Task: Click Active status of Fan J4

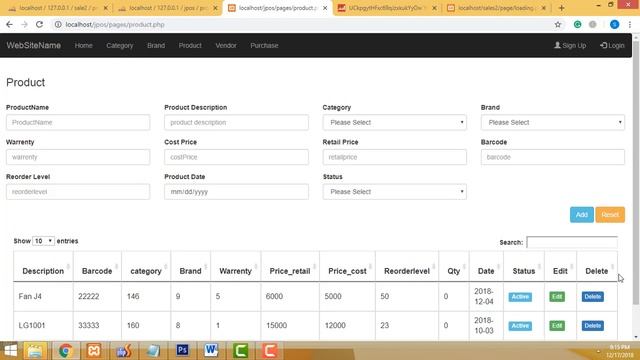Action: 520,297
